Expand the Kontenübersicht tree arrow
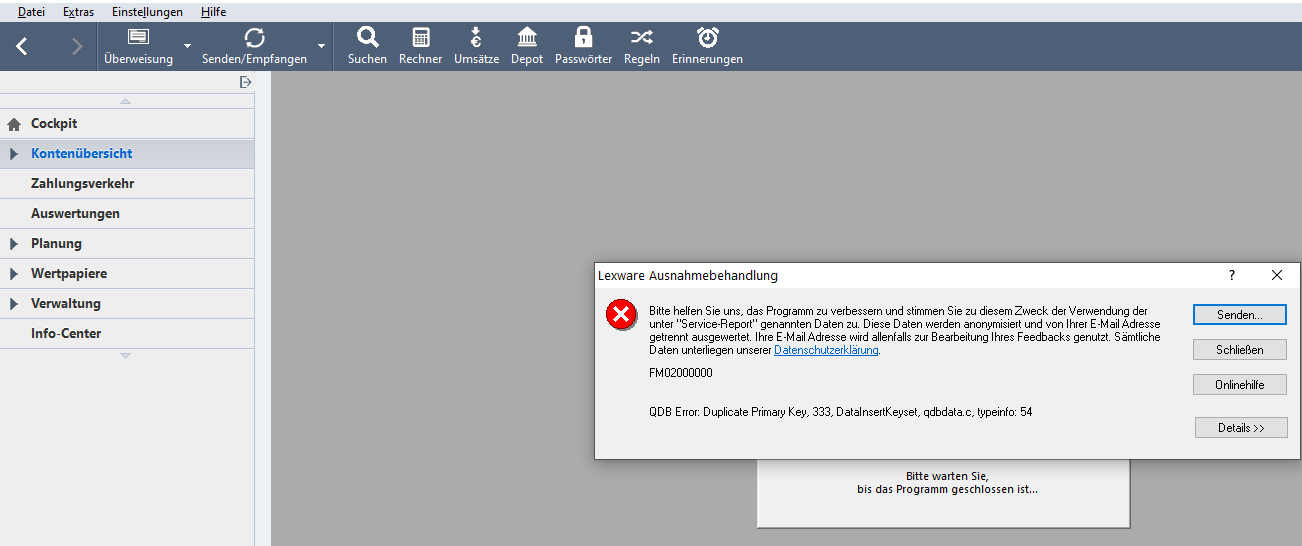1302x546 pixels. pyautogui.click(x=14, y=154)
